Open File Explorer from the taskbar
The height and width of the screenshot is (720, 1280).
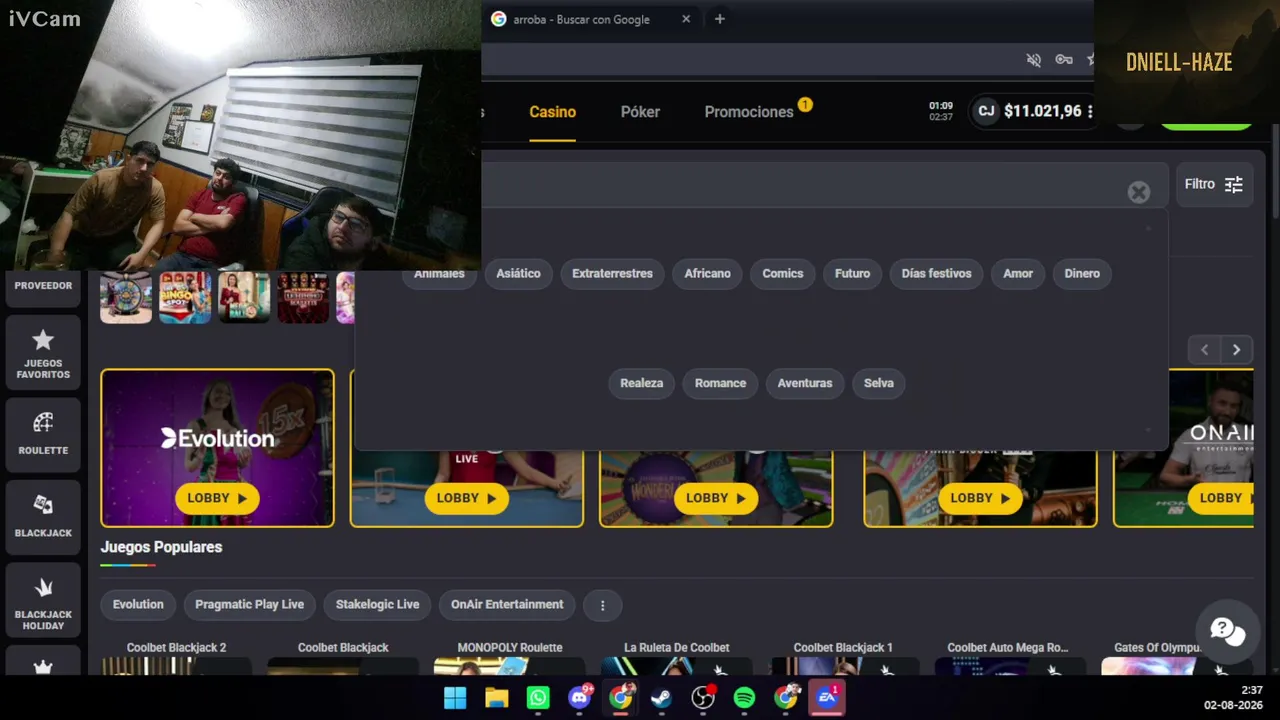click(x=497, y=697)
